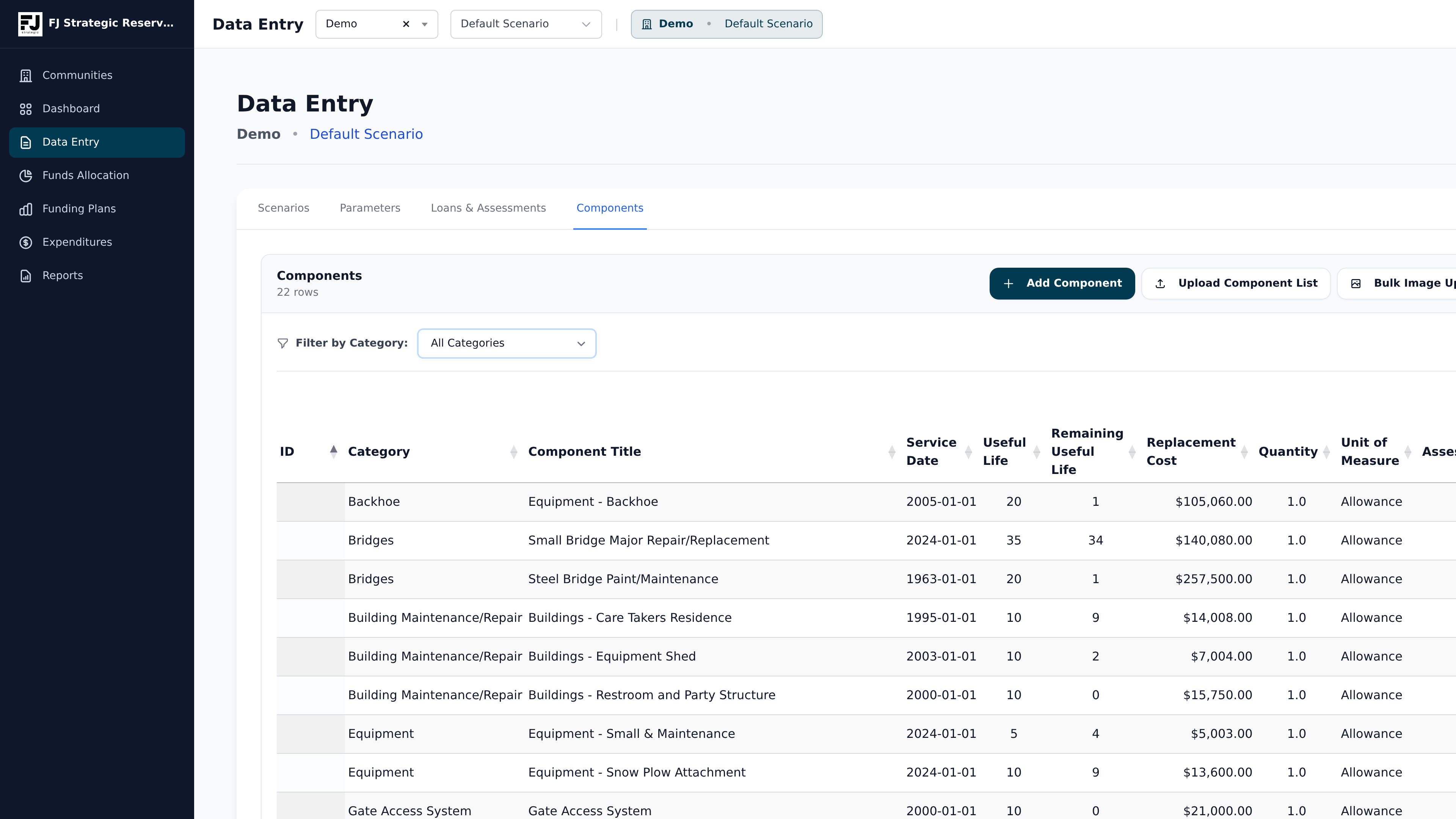Viewport: 1456px width, 819px height.
Task: Switch to the Loans & Assessments tab
Action: [x=488, y=208]
